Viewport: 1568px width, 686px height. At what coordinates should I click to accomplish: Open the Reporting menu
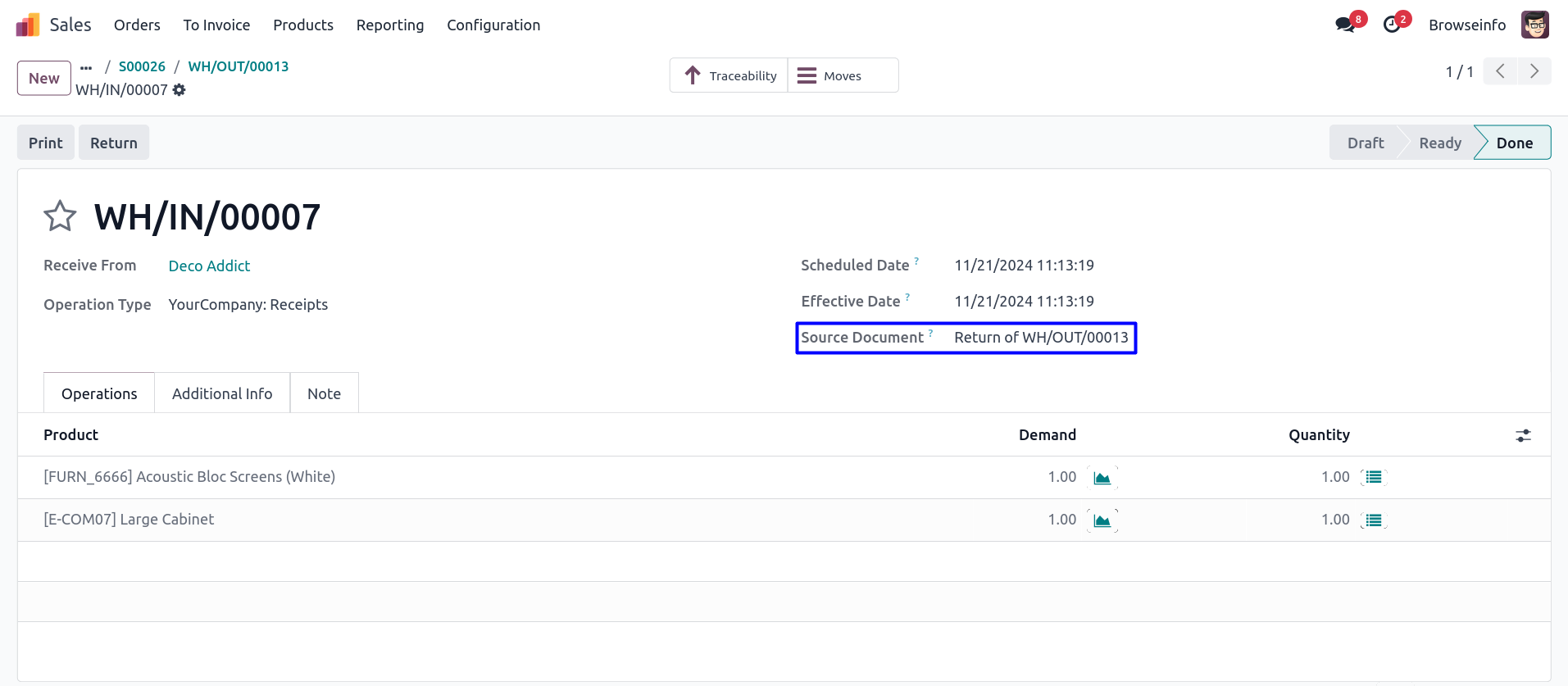[390, 25]
